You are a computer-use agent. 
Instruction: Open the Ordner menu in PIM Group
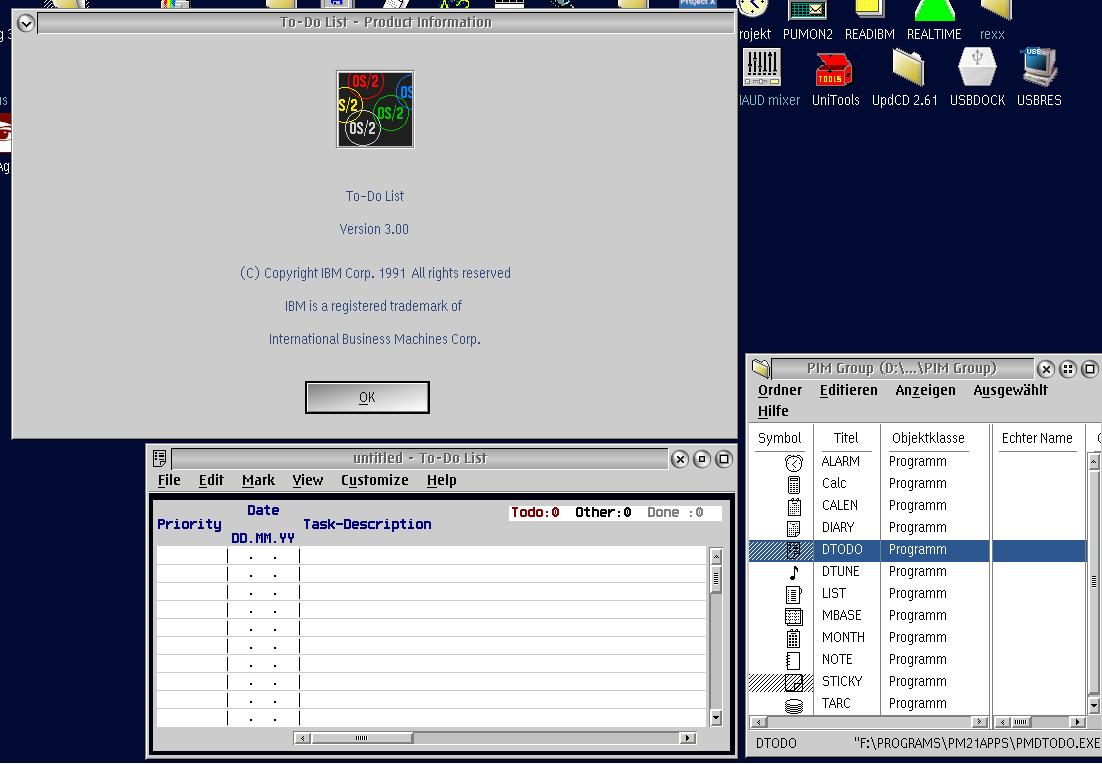779,390
